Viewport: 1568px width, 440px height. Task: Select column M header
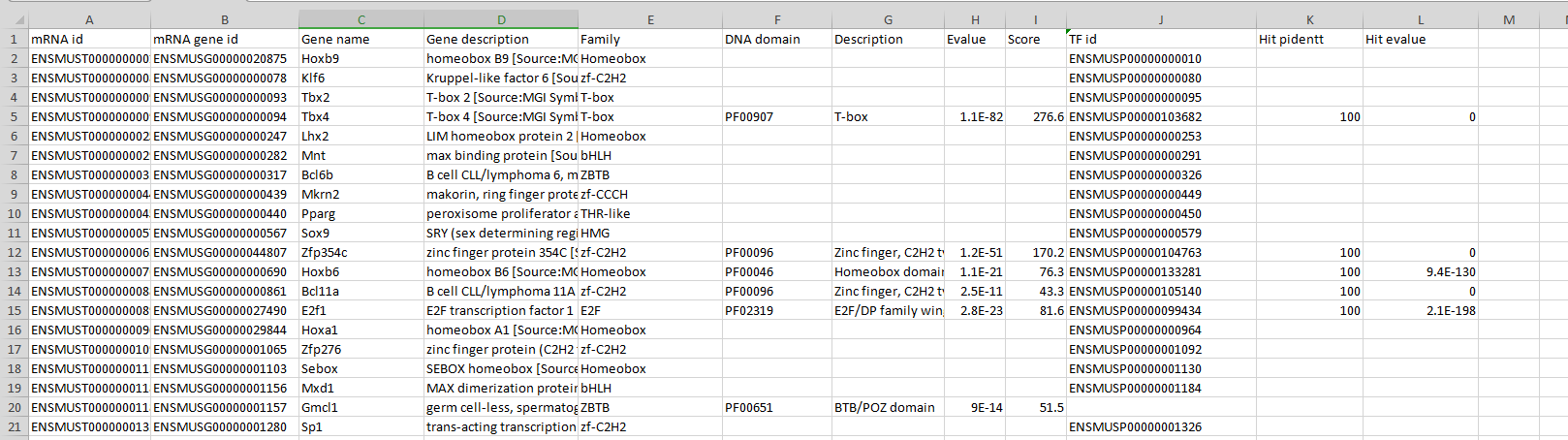(x=1509, y=19)
